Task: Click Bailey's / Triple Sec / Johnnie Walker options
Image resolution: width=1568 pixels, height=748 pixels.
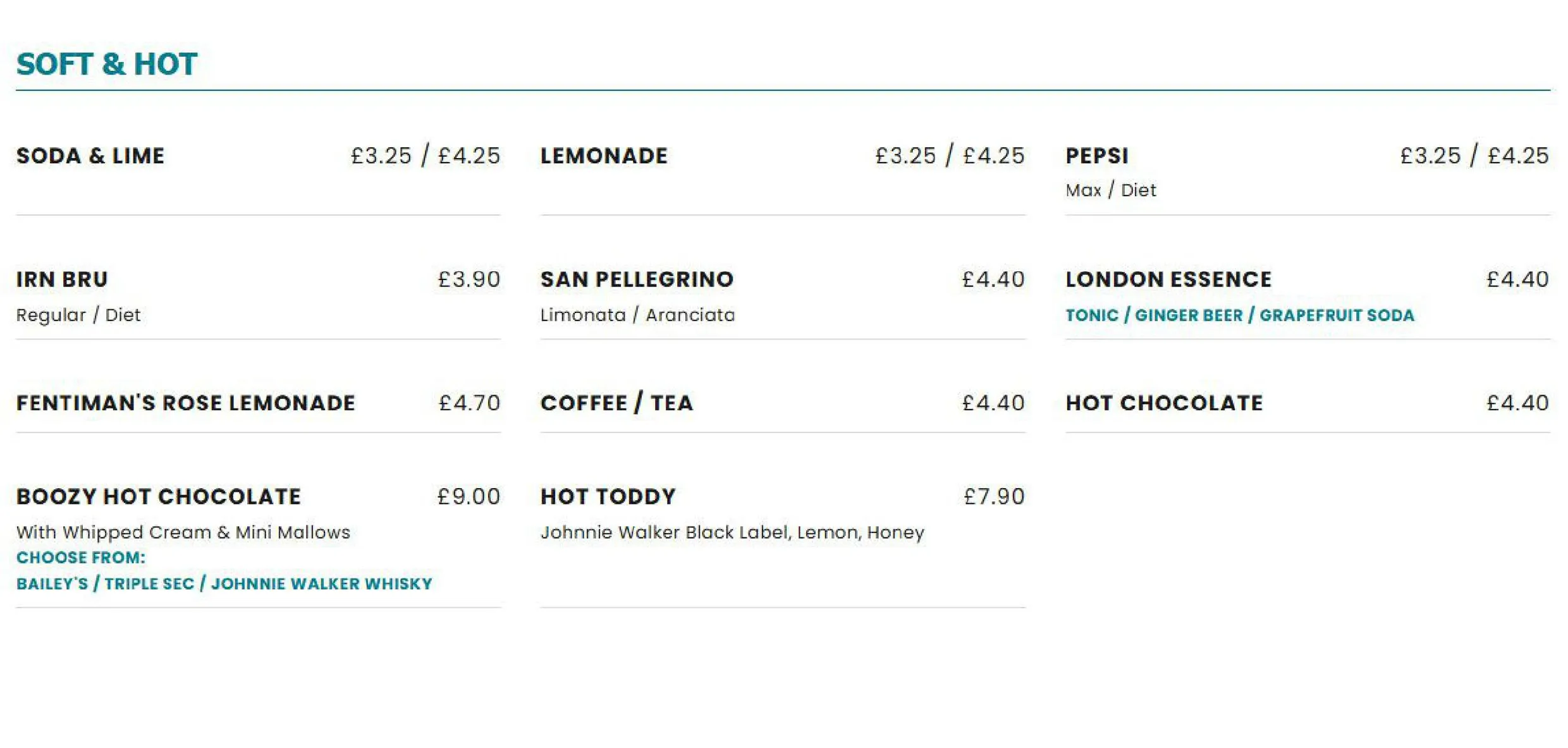Action: click(x=224, y=584)
